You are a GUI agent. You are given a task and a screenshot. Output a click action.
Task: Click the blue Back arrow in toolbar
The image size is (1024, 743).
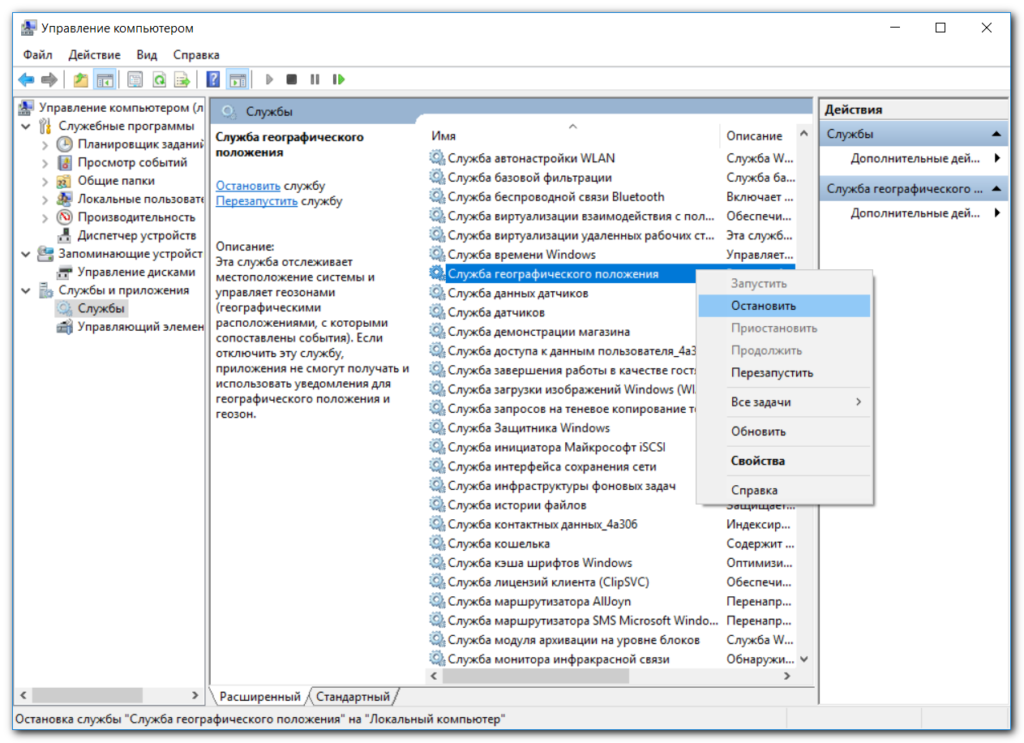point(26,79)
